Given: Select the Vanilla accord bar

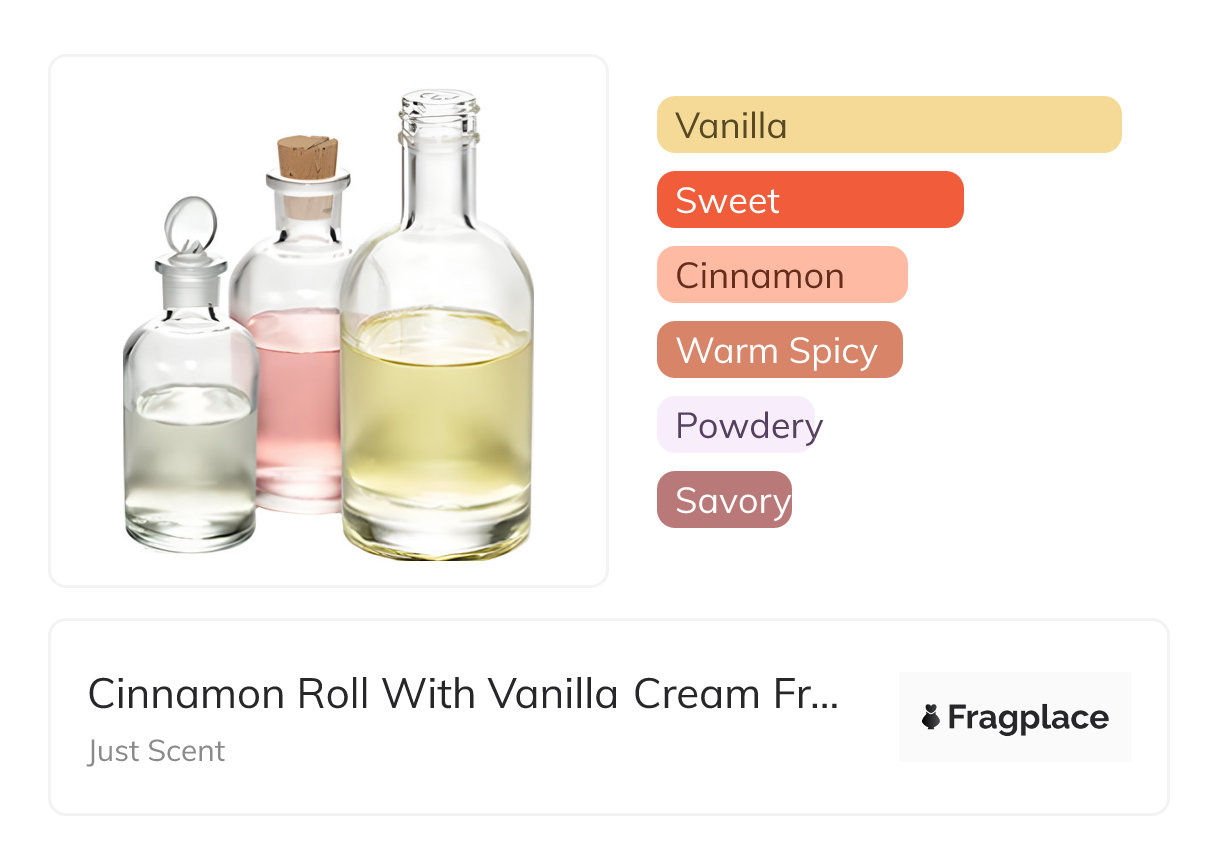Looking at the screenshot, I should [x=889, y=125].
